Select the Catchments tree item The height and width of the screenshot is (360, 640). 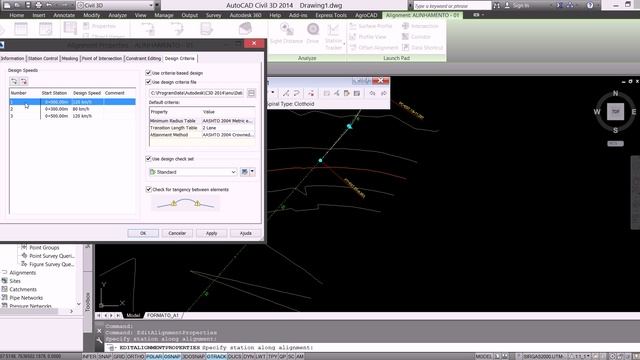(x=23, y=289)
